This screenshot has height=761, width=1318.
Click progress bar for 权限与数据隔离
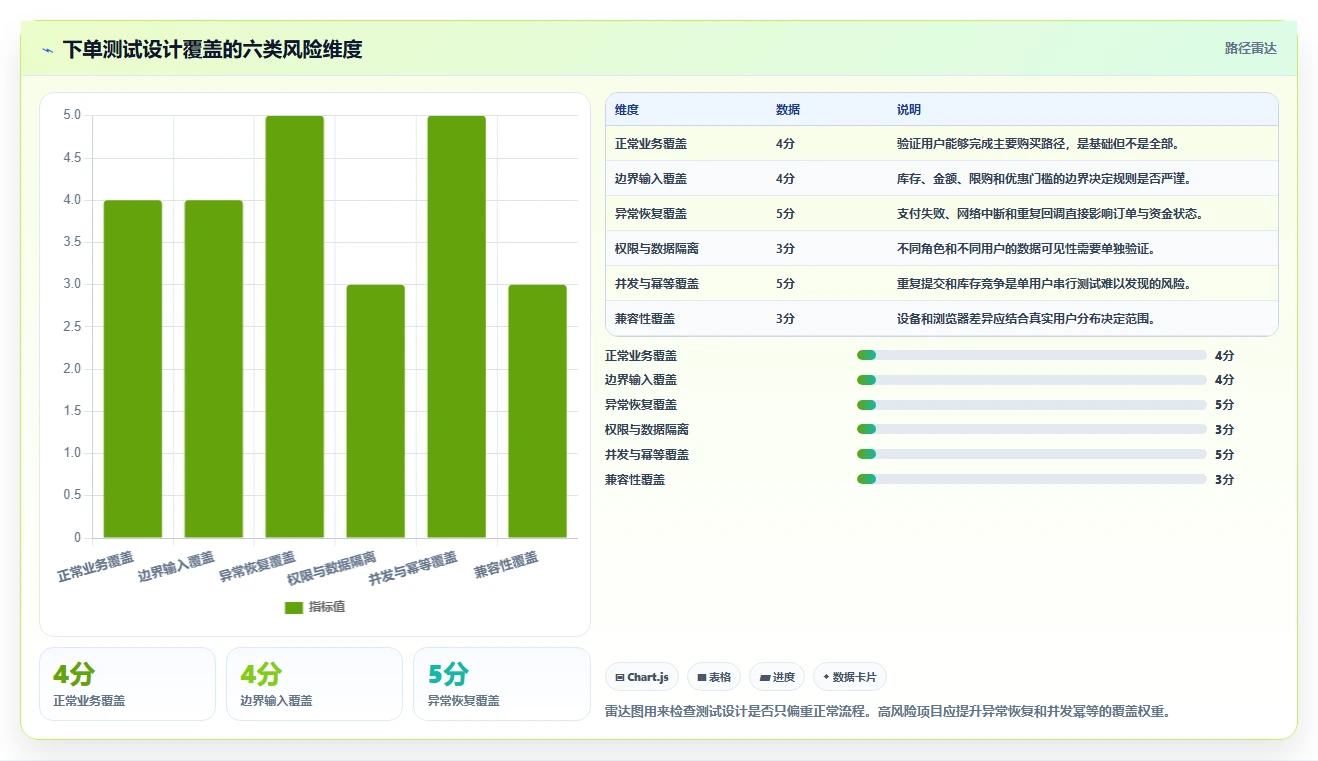(1032, 429)
